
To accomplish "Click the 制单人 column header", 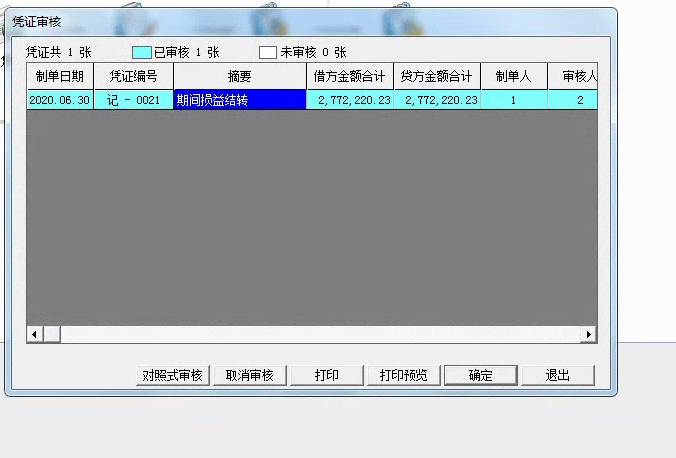I will click(x=514, y=76).
